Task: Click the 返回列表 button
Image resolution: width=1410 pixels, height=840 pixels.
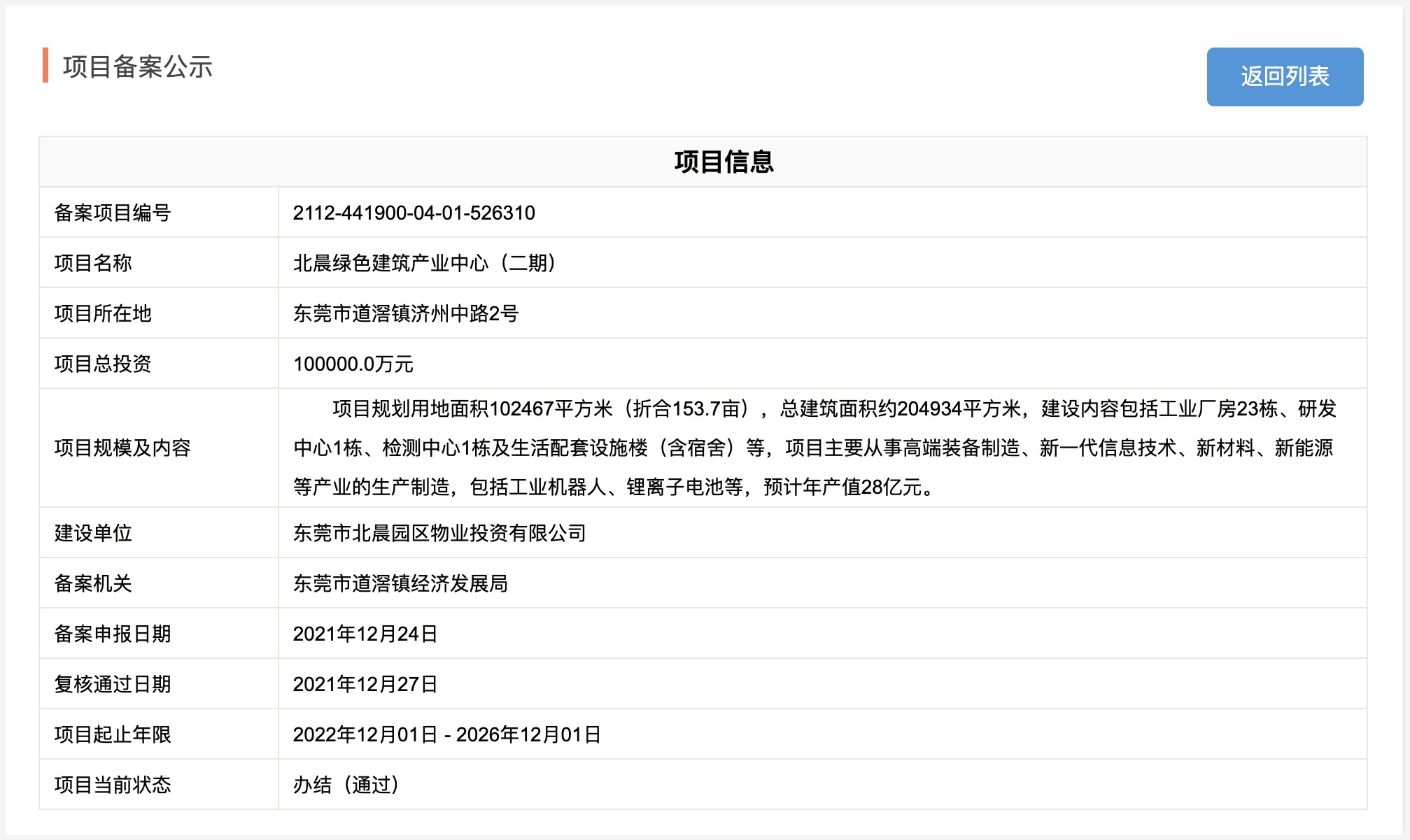Action: pos(1285,77)
